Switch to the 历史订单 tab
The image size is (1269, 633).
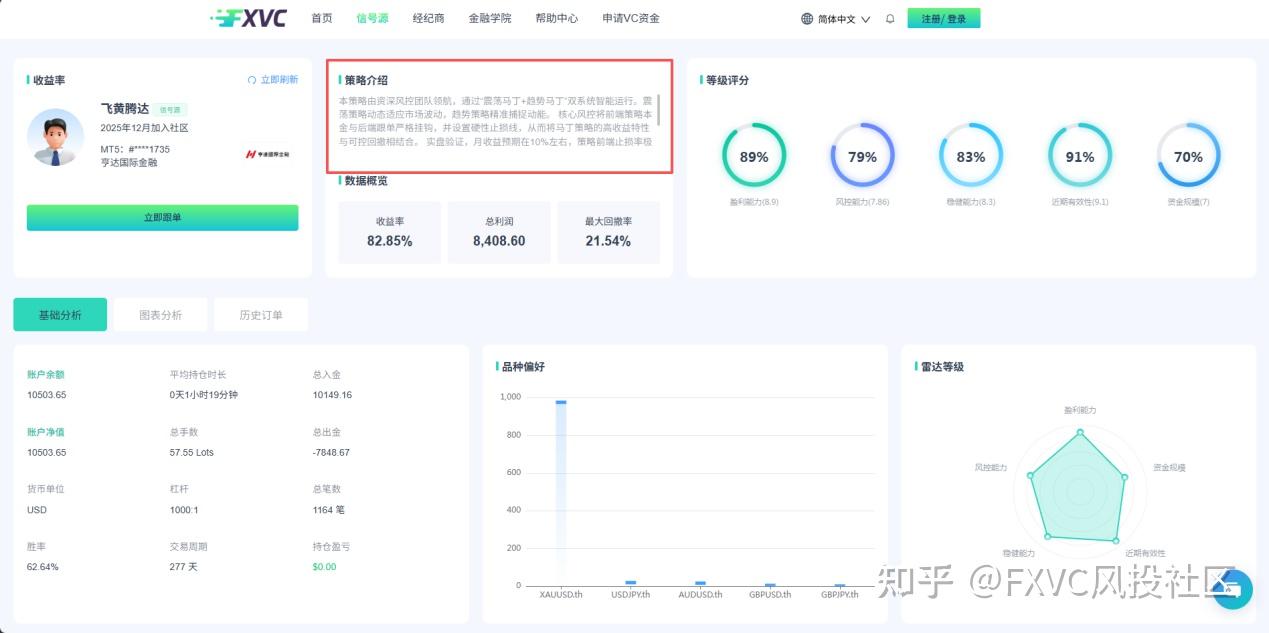(x=261, y=314)
